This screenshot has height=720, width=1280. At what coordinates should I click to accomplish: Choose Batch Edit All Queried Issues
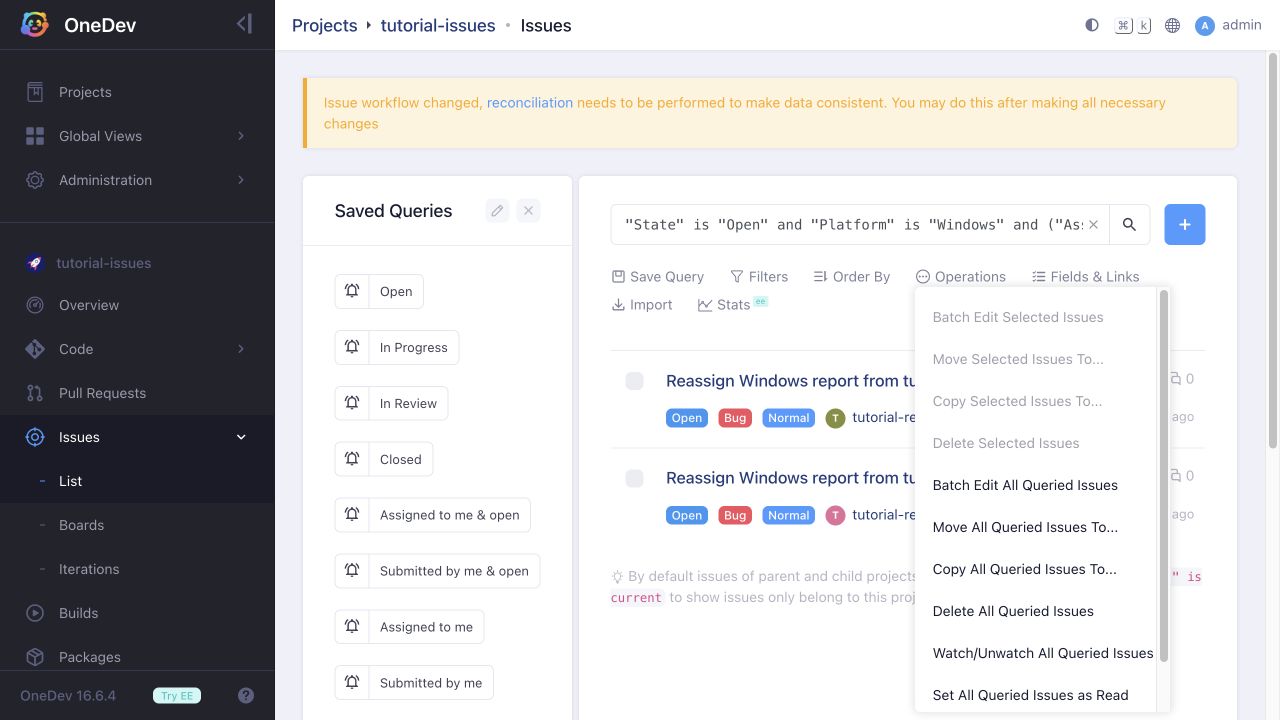click(x=1036, y=485)
